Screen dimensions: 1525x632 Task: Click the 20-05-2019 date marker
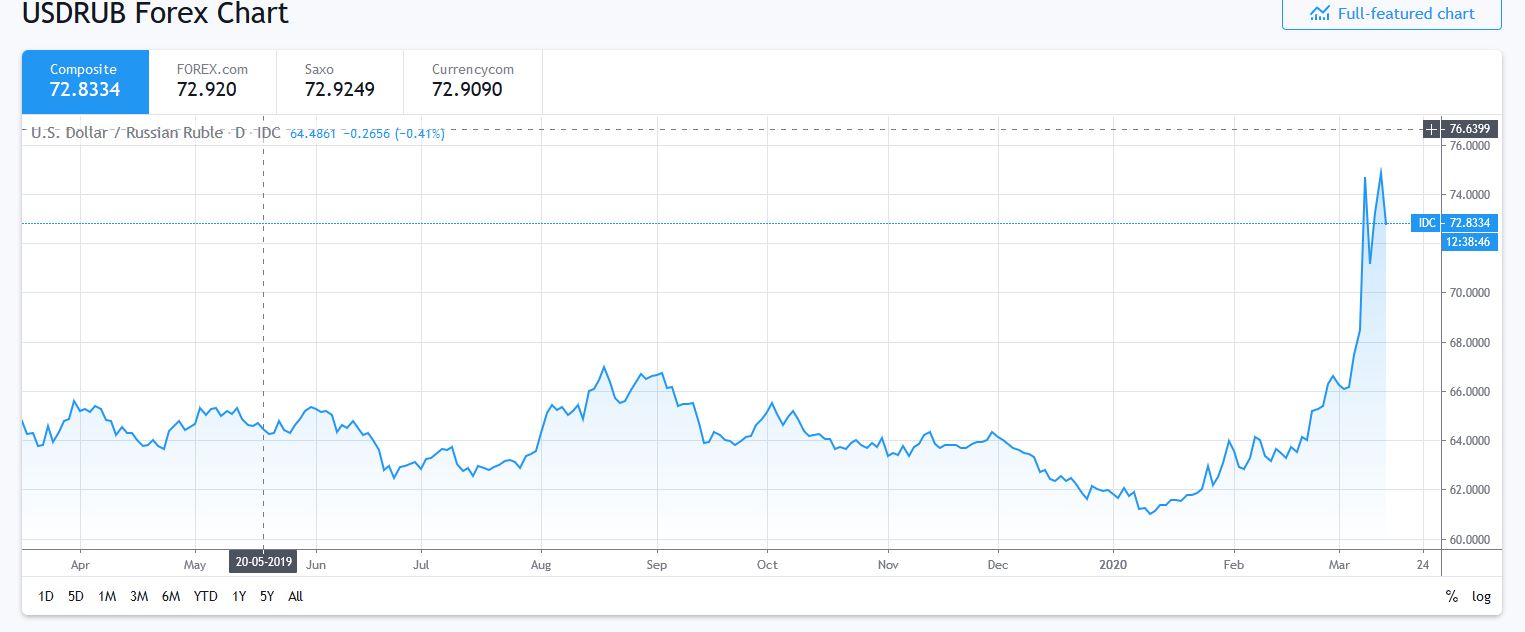(263, 561)
